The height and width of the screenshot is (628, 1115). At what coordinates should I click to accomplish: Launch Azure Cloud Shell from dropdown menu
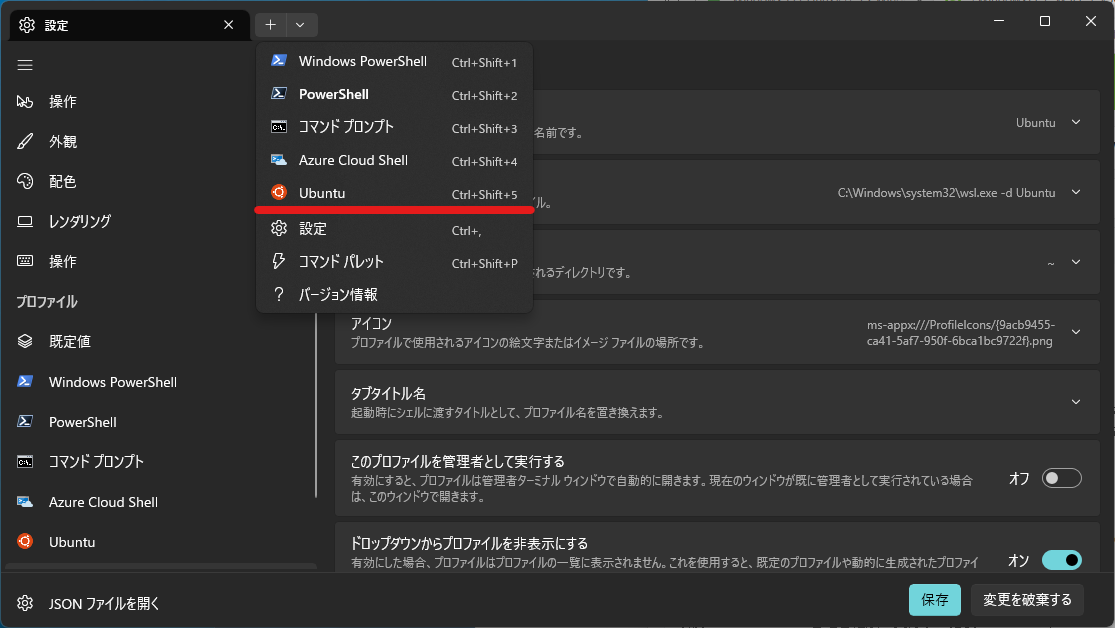pos(394,161)
